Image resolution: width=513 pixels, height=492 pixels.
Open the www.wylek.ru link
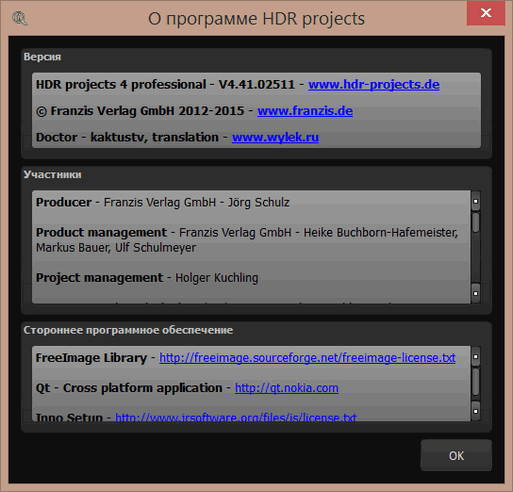tap(275, 137)
